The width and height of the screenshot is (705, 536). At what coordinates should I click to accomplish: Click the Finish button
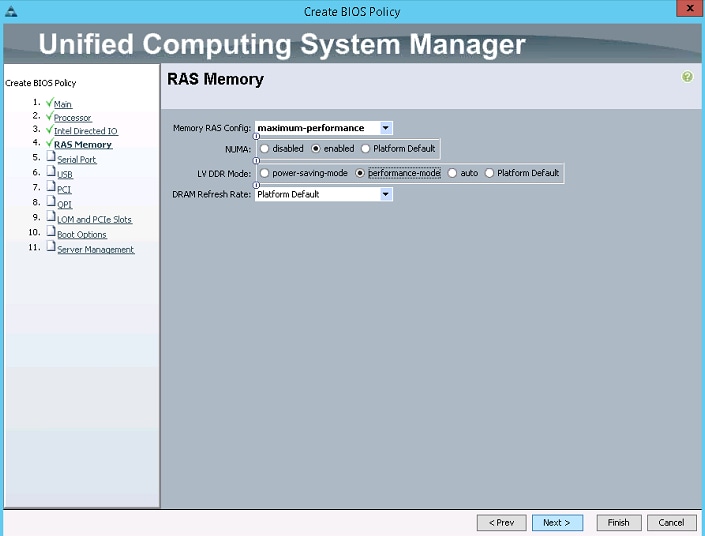619,523
